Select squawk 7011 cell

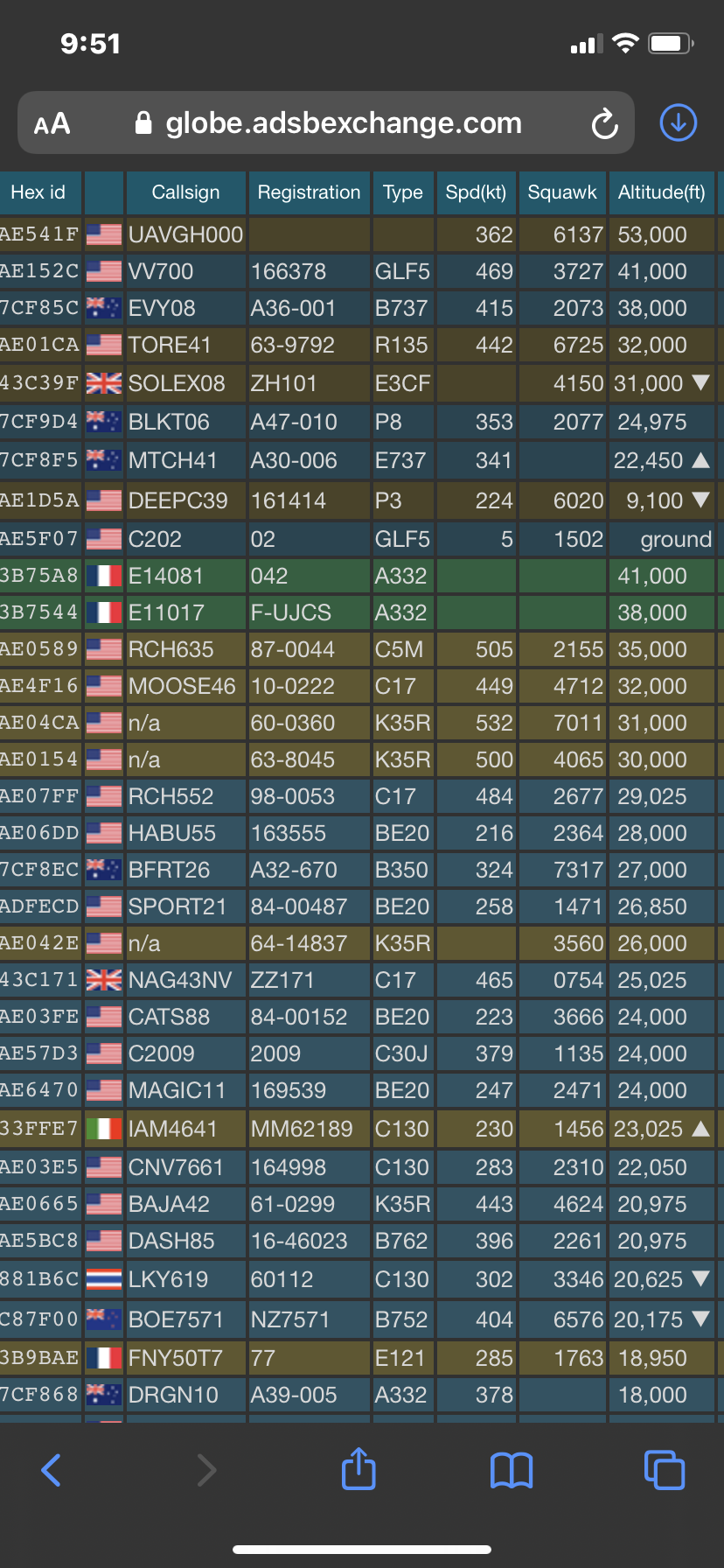(x=562, y=723)
